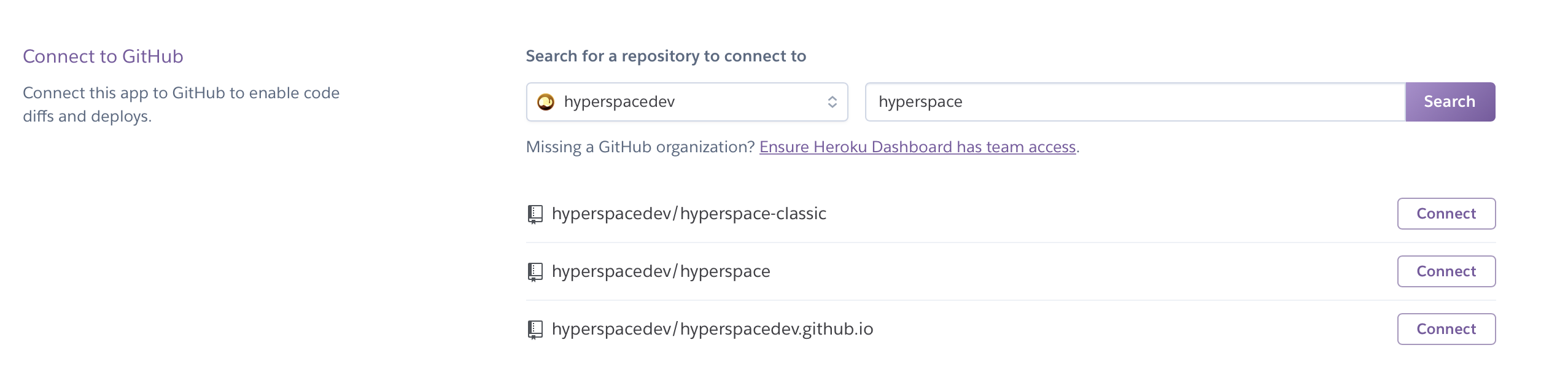Click the Missing a GitHub organization? text

640,147
